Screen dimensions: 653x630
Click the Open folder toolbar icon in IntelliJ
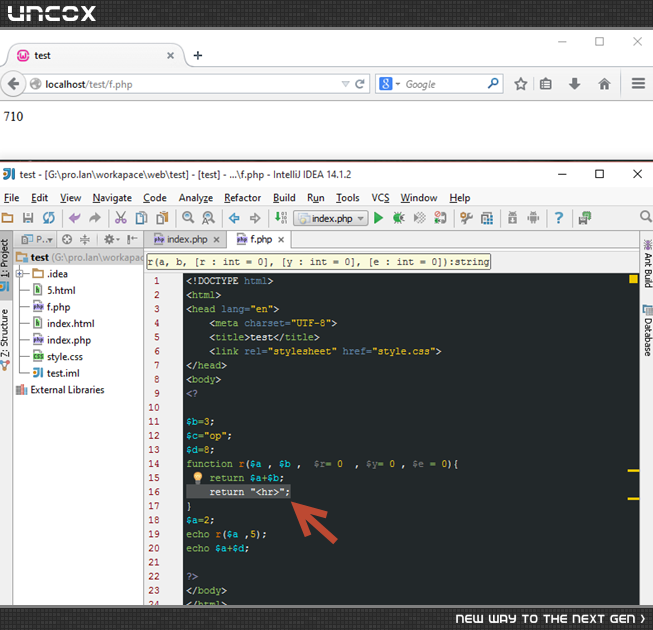[7, 217]
